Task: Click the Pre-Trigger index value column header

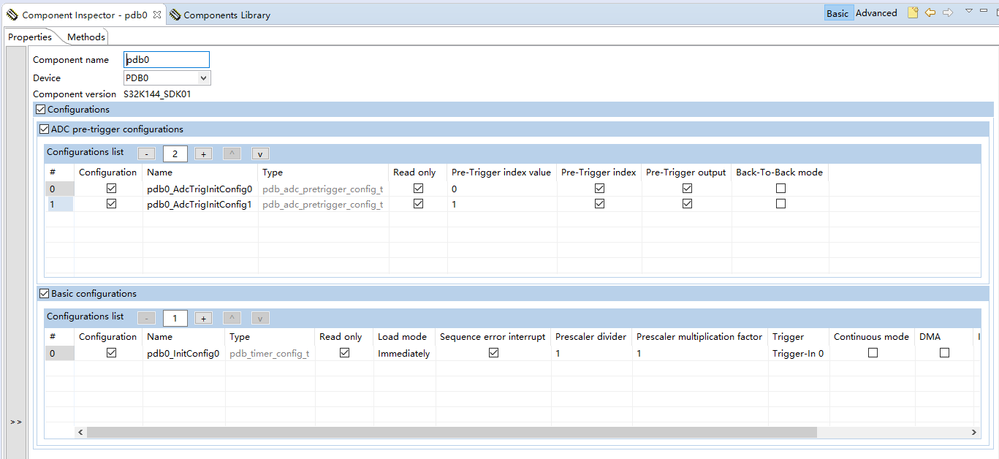Action: (501, 173)
